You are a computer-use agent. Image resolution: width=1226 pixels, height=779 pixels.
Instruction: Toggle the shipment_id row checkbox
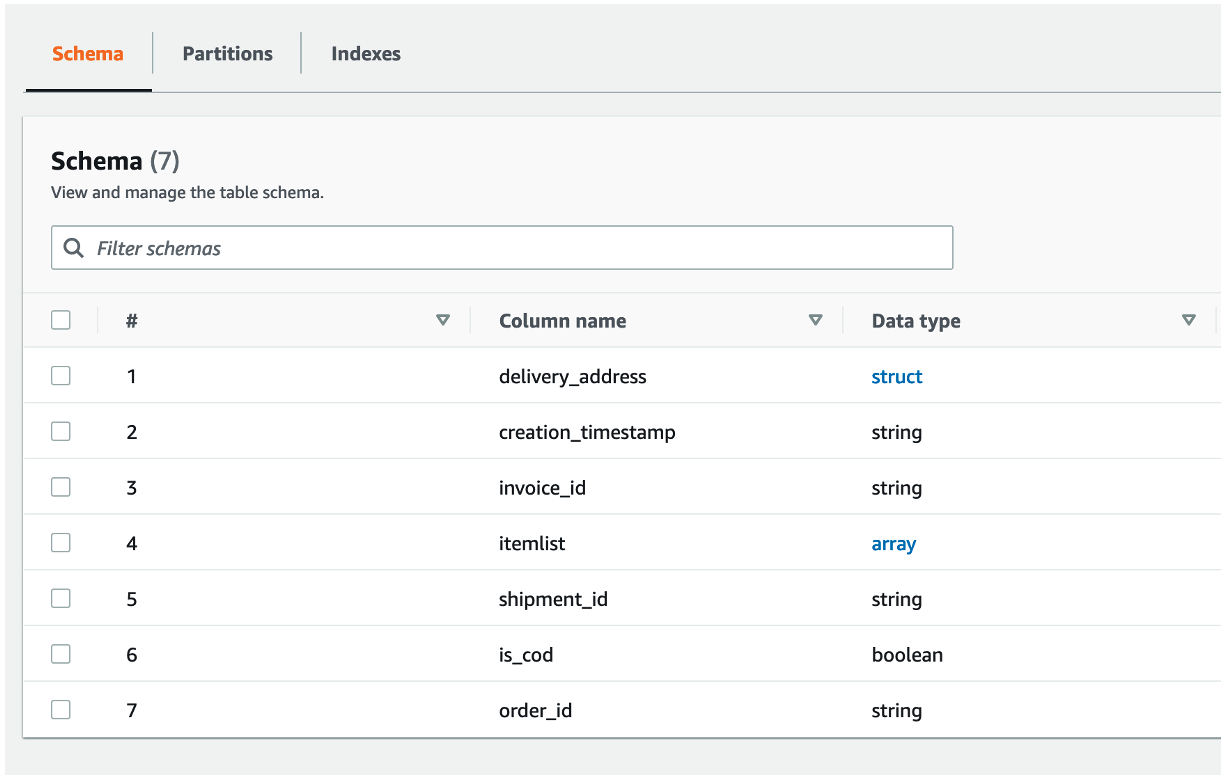(x=61, y=599)
